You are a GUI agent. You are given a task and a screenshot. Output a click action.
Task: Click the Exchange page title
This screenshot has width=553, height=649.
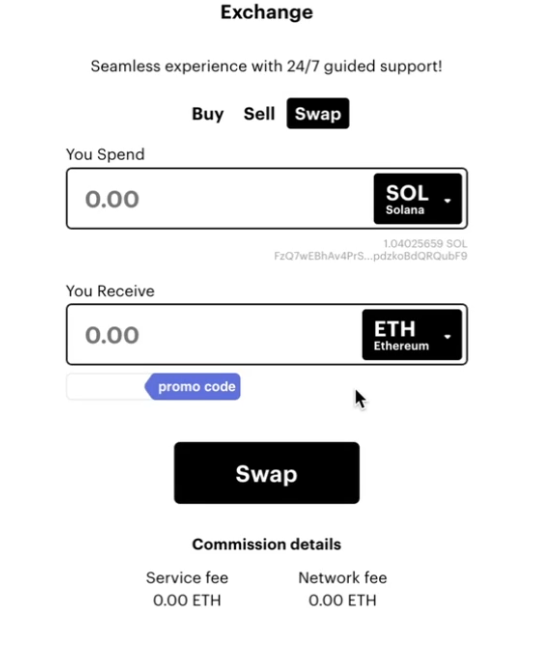[x=267, y=12]
